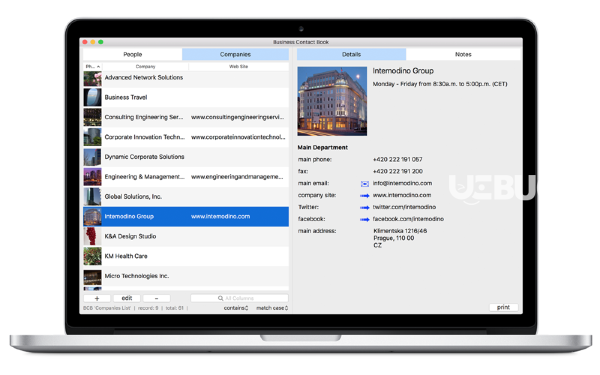The width and height of the screenshot is (600, 375).
Task: Click Consulting Engineering thumbnail photo
Action: click(93, 117)
